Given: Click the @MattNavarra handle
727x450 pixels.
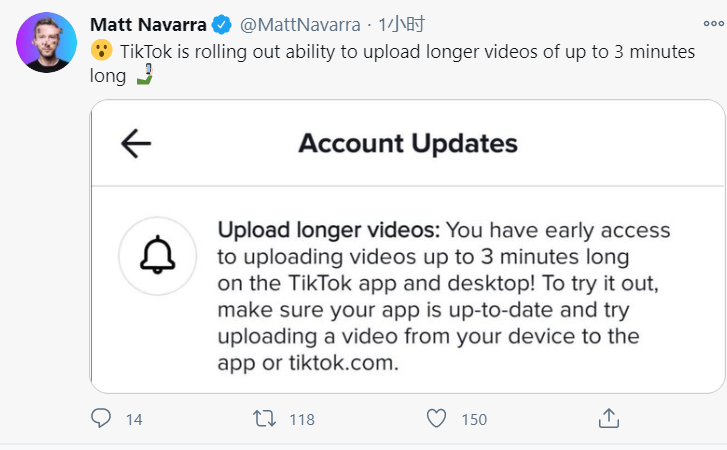Looking at the screenshot, I should click(316, 24).
